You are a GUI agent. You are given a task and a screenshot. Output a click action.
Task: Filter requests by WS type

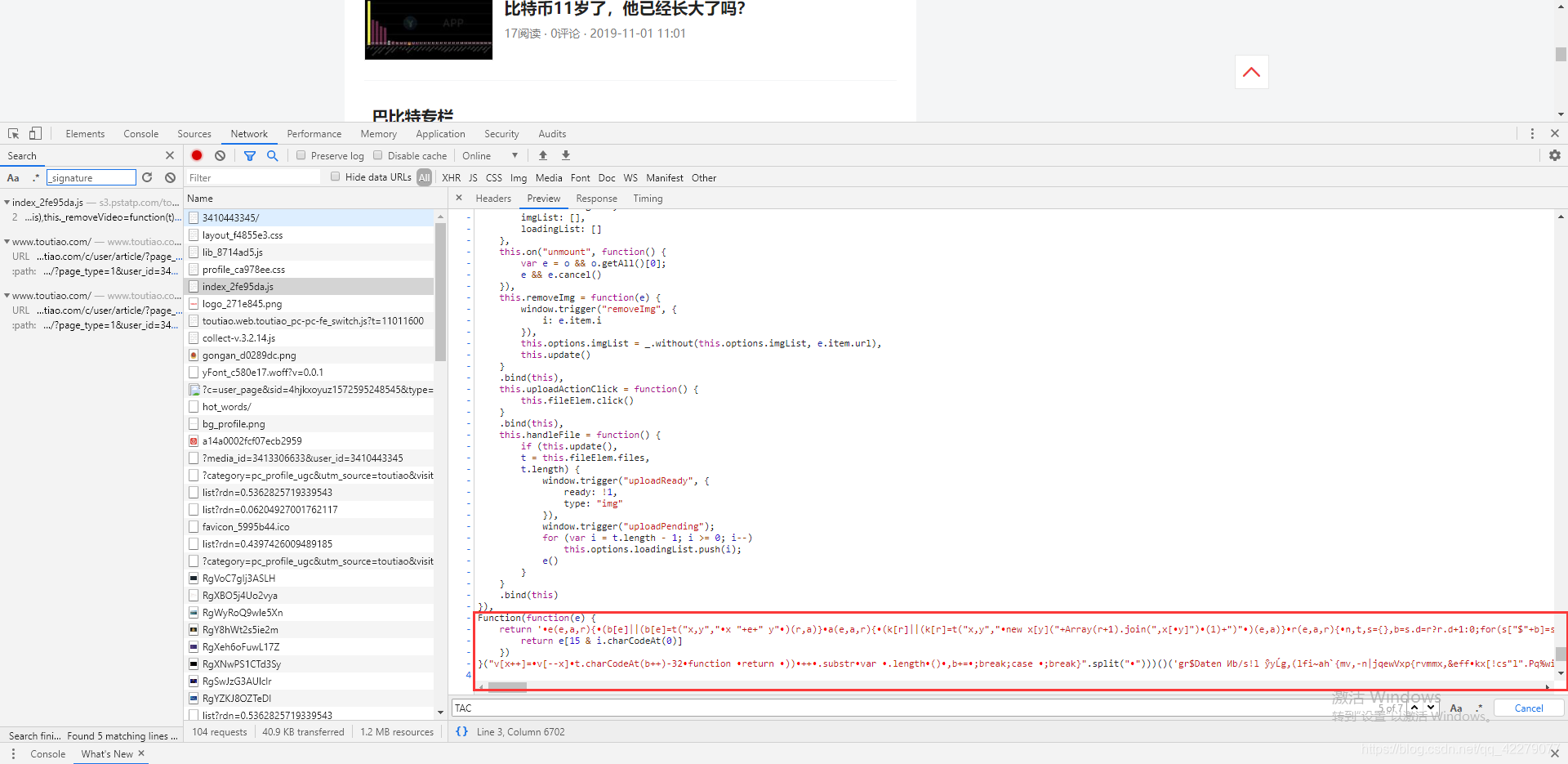[630, 177]
